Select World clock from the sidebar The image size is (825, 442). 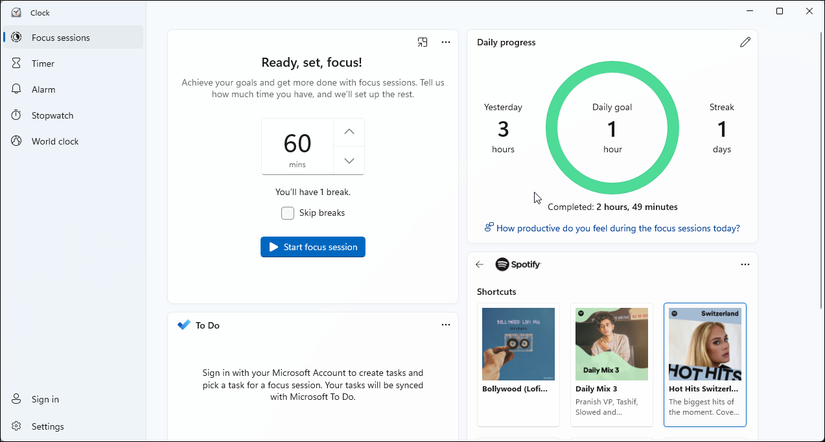(x=55, y=141)
